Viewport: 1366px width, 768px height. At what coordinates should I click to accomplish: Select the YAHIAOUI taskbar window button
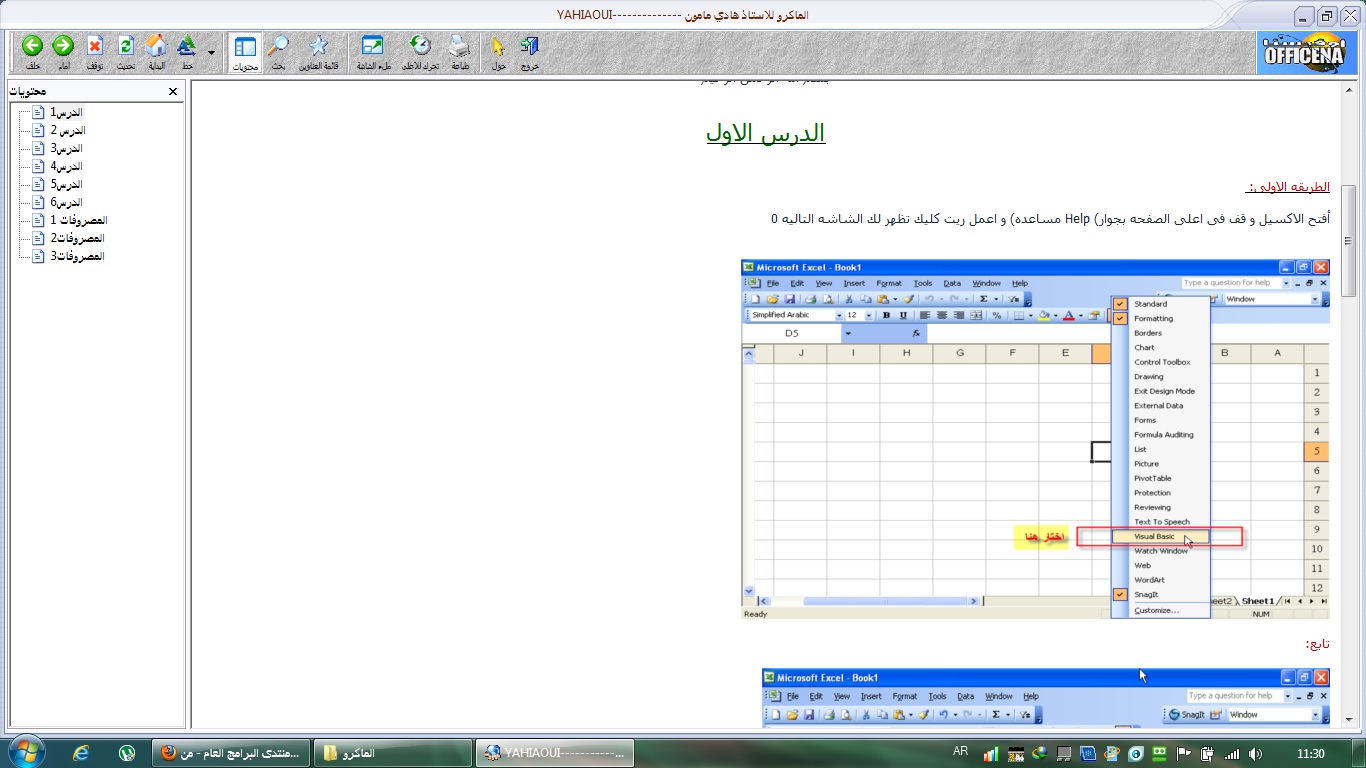click(x=554, y=753)
